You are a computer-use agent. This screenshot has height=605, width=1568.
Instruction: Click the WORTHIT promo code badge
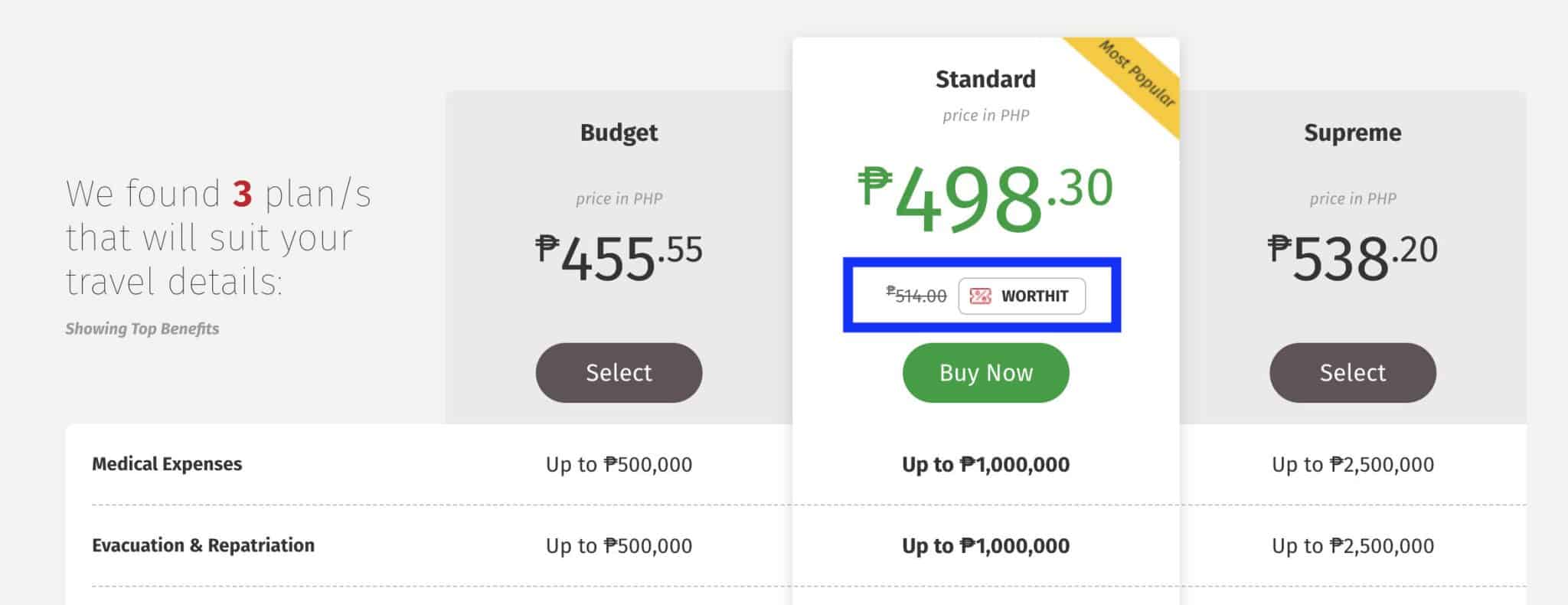1022,296
